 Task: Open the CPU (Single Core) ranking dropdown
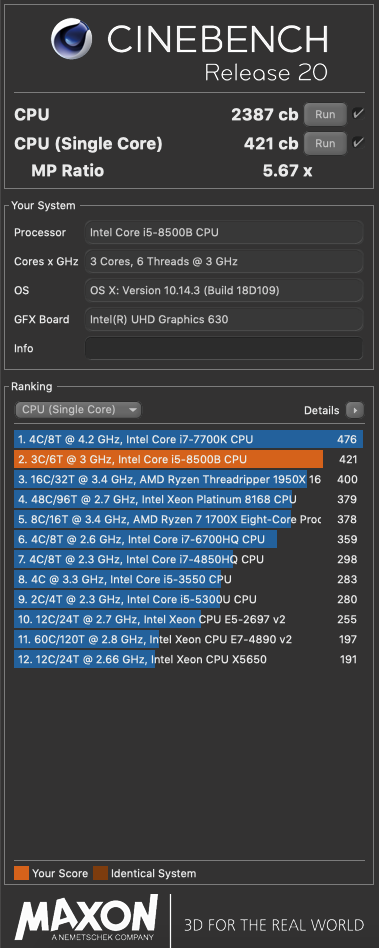click(77, 410)
